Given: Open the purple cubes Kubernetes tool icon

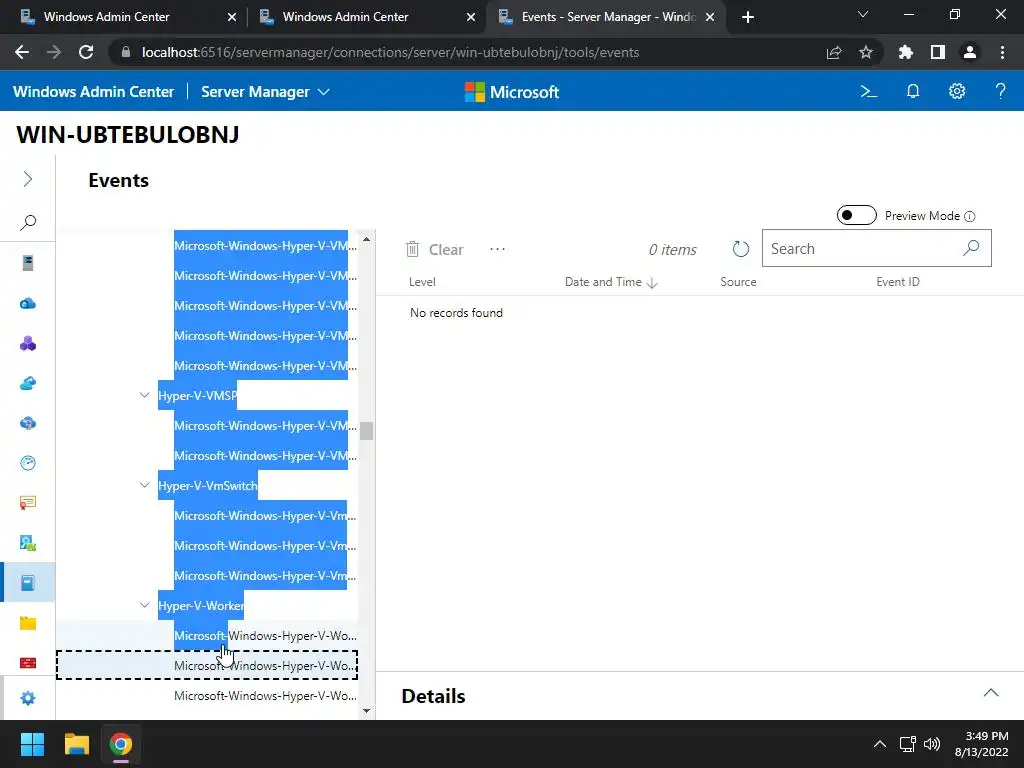Looking at the screenshot, I should (27, 344).
